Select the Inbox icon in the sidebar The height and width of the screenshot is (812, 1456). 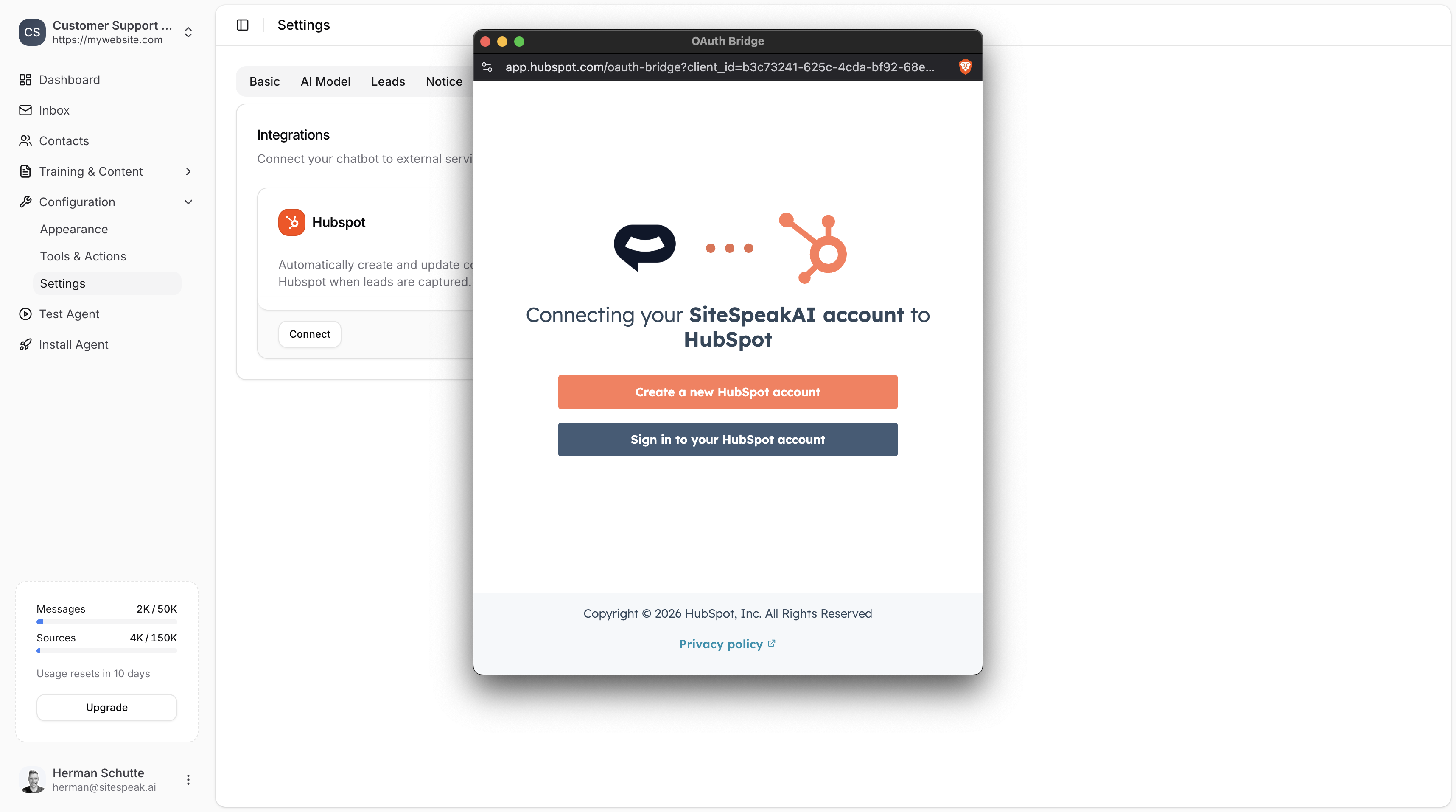point(25,110)
